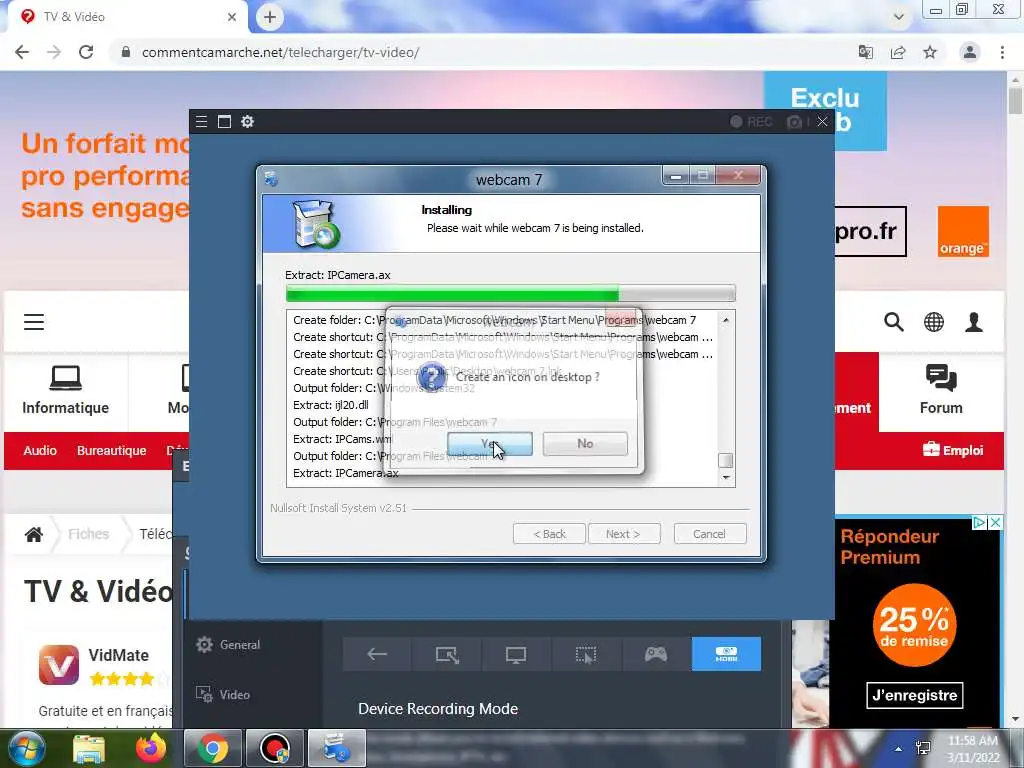The width and height of the screenshot is (1024, 768).
Task: Click No in the desktop icon dialog
Action: 585,444
